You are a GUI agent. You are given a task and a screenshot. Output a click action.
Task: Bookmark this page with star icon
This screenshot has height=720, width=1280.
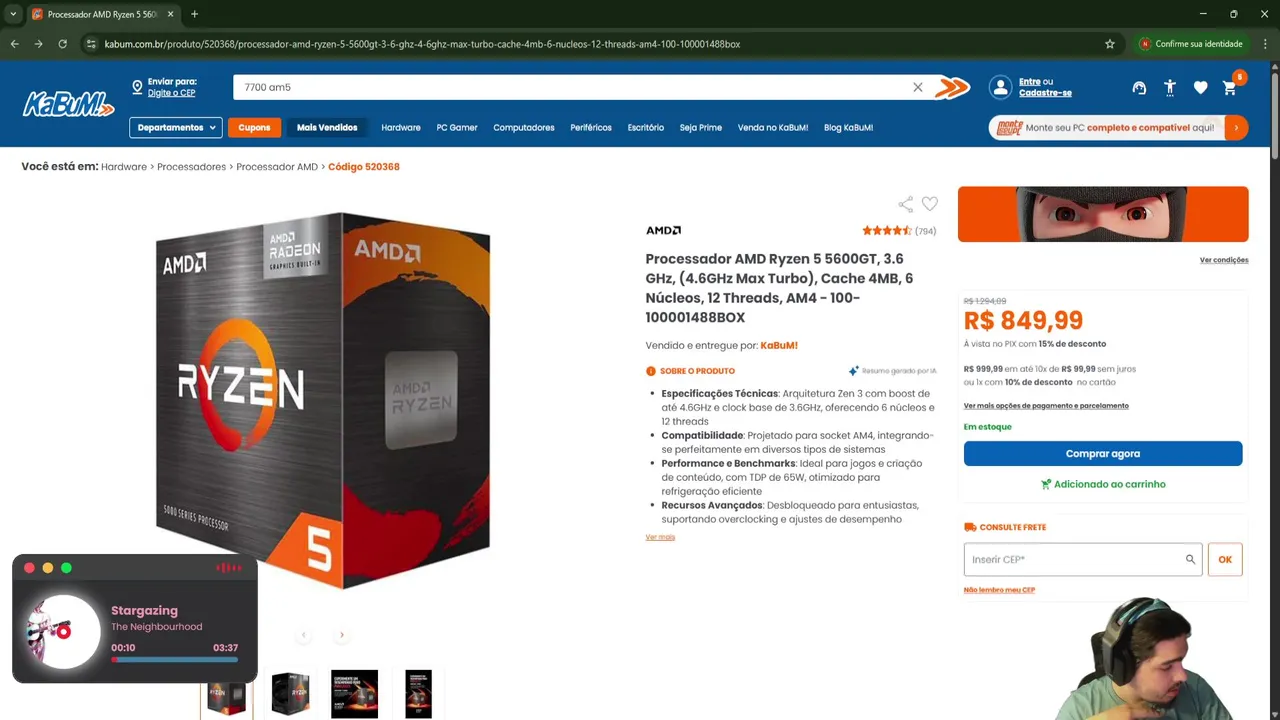[1110, 44]
